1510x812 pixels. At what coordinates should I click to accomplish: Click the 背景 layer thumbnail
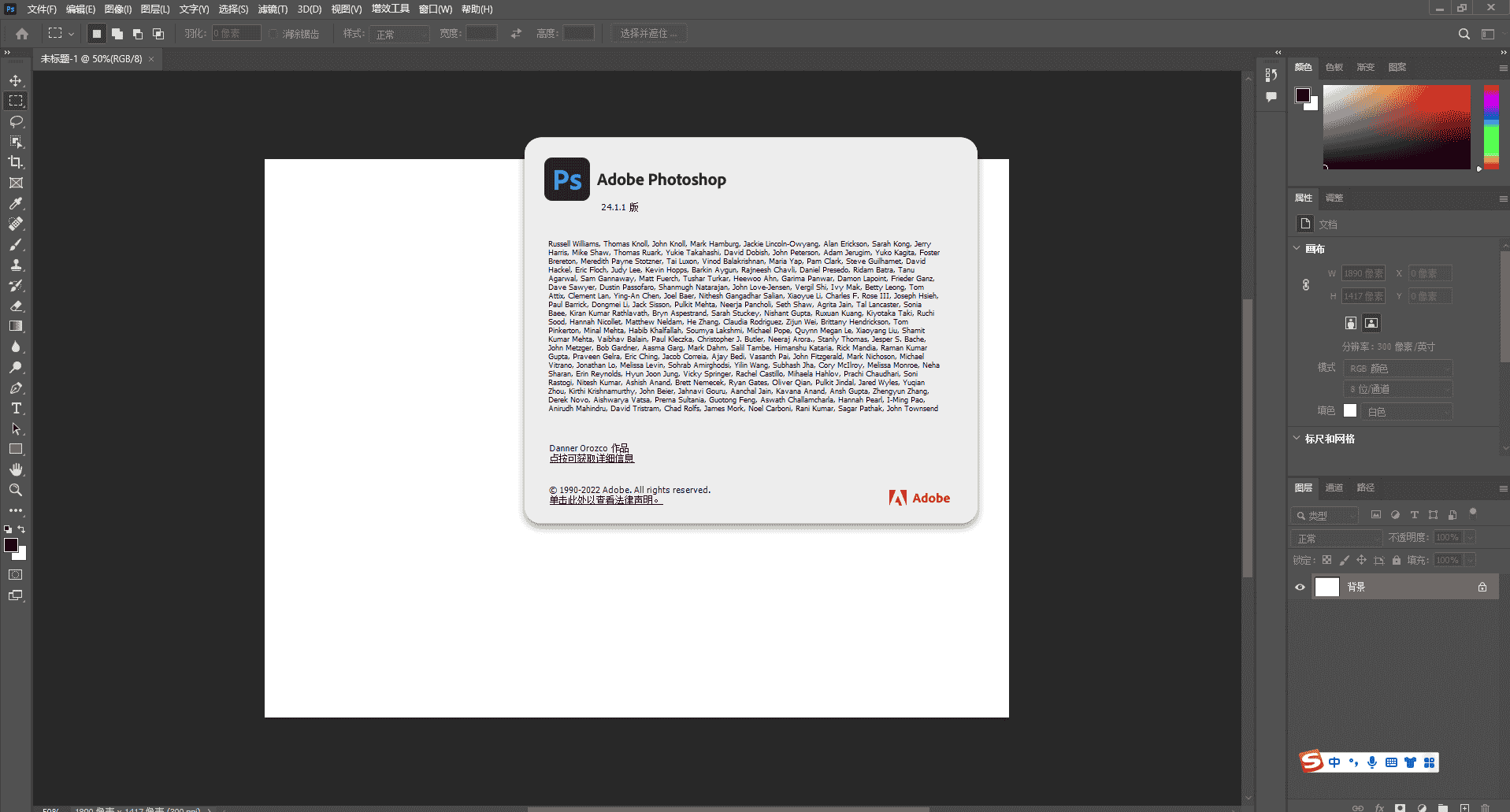tap(1327, 587)
